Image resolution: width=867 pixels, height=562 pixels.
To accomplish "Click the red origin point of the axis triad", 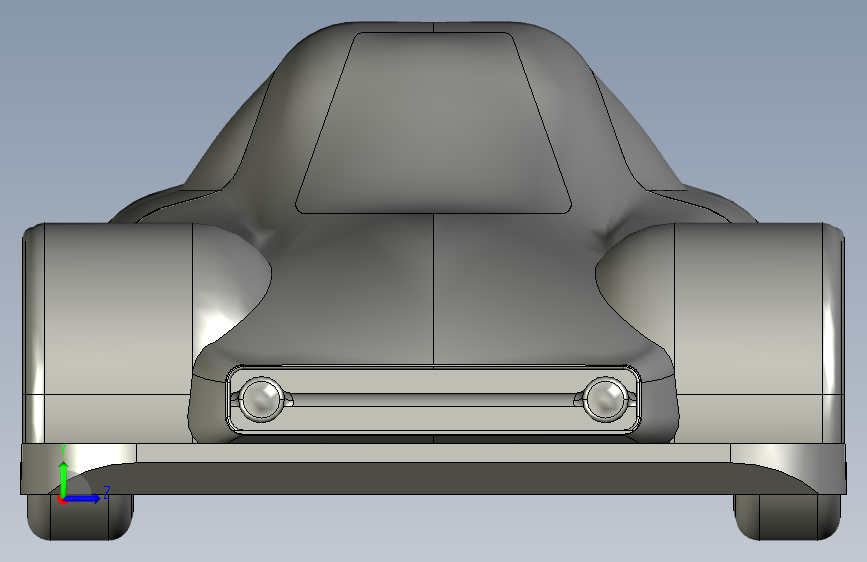I will (62, 499).
